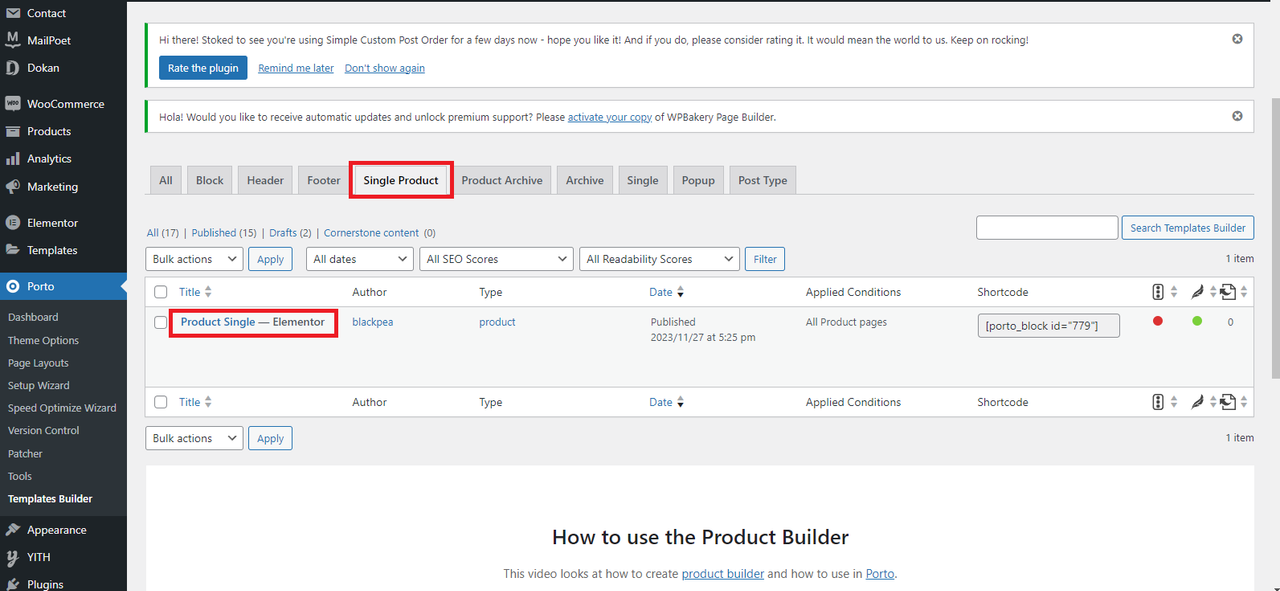Switch to the All tab

(x=166, y=180)
